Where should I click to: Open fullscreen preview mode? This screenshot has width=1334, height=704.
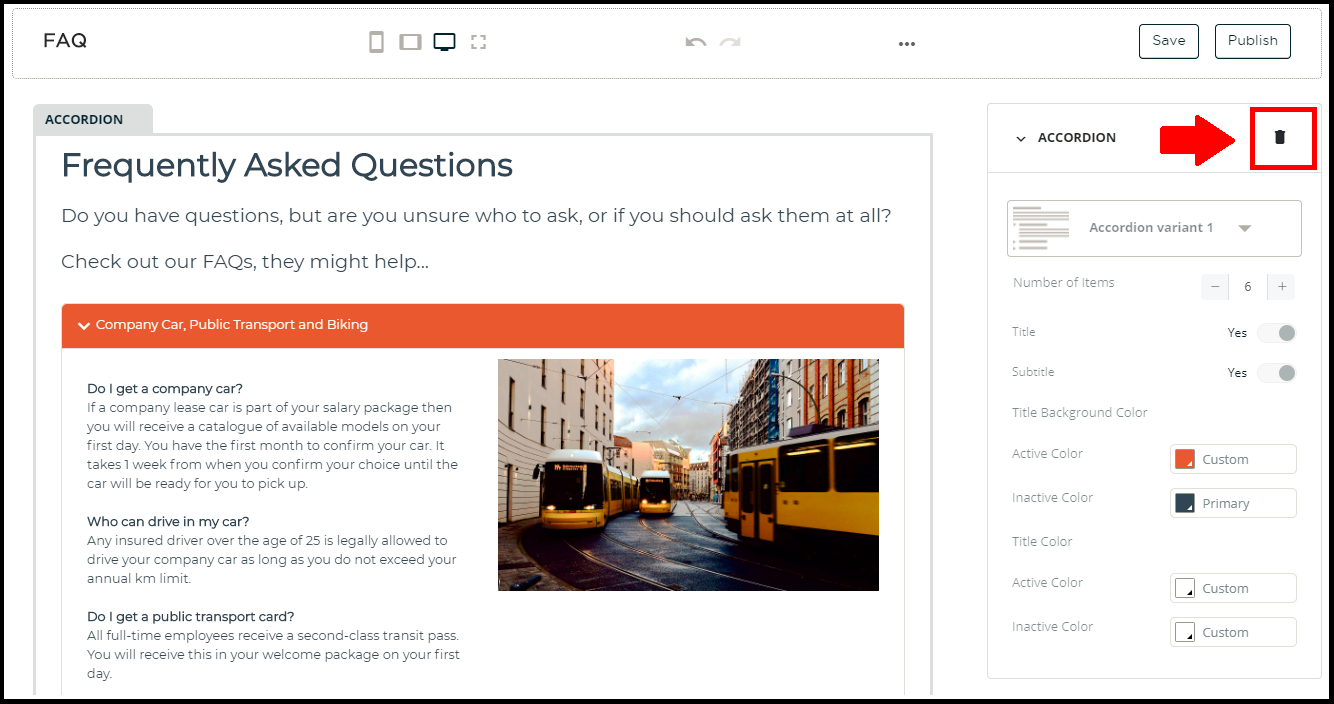pyautogui.click(x=478, y=42)
